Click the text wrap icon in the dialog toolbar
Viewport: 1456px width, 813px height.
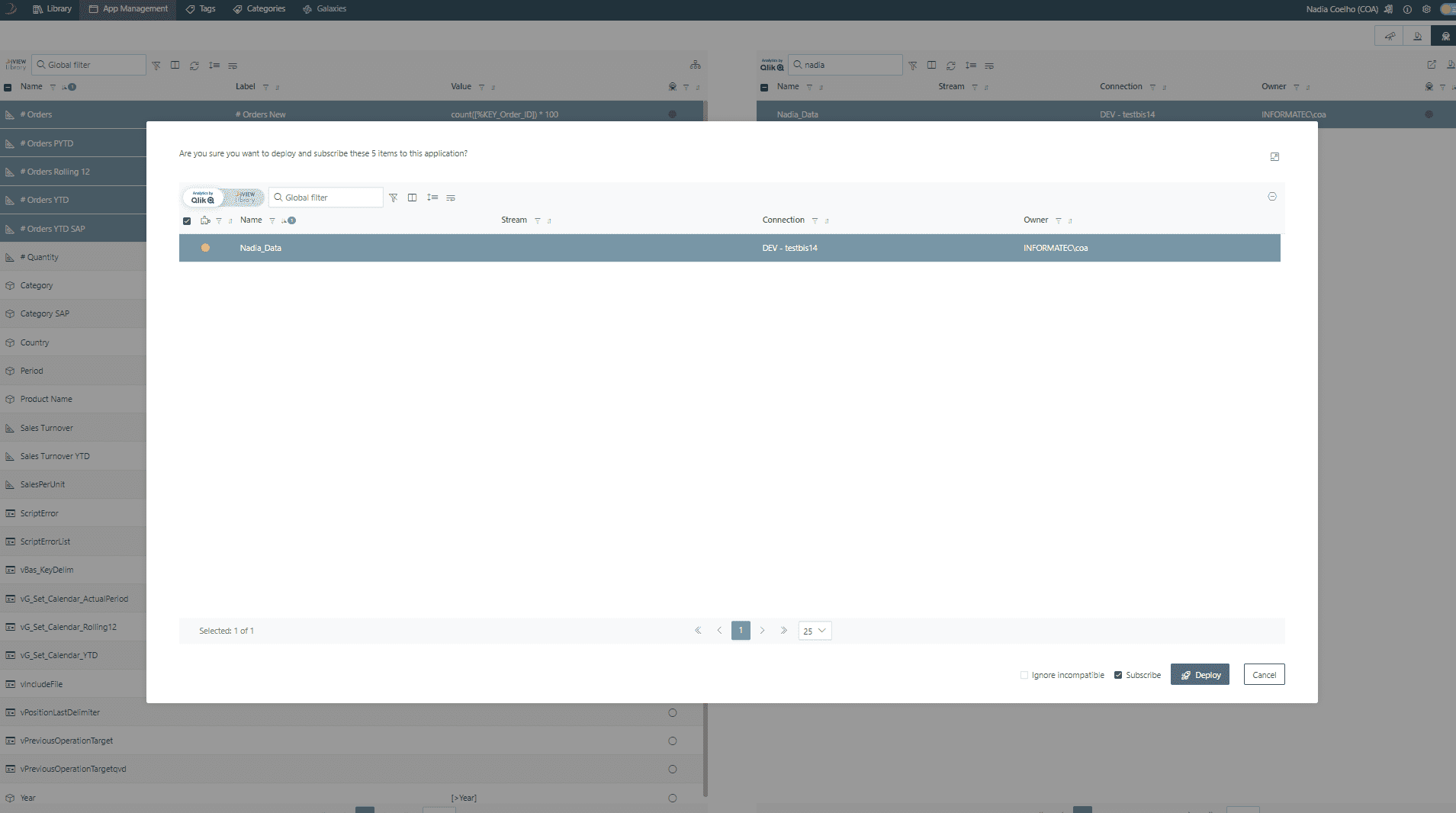coord(451,198)
